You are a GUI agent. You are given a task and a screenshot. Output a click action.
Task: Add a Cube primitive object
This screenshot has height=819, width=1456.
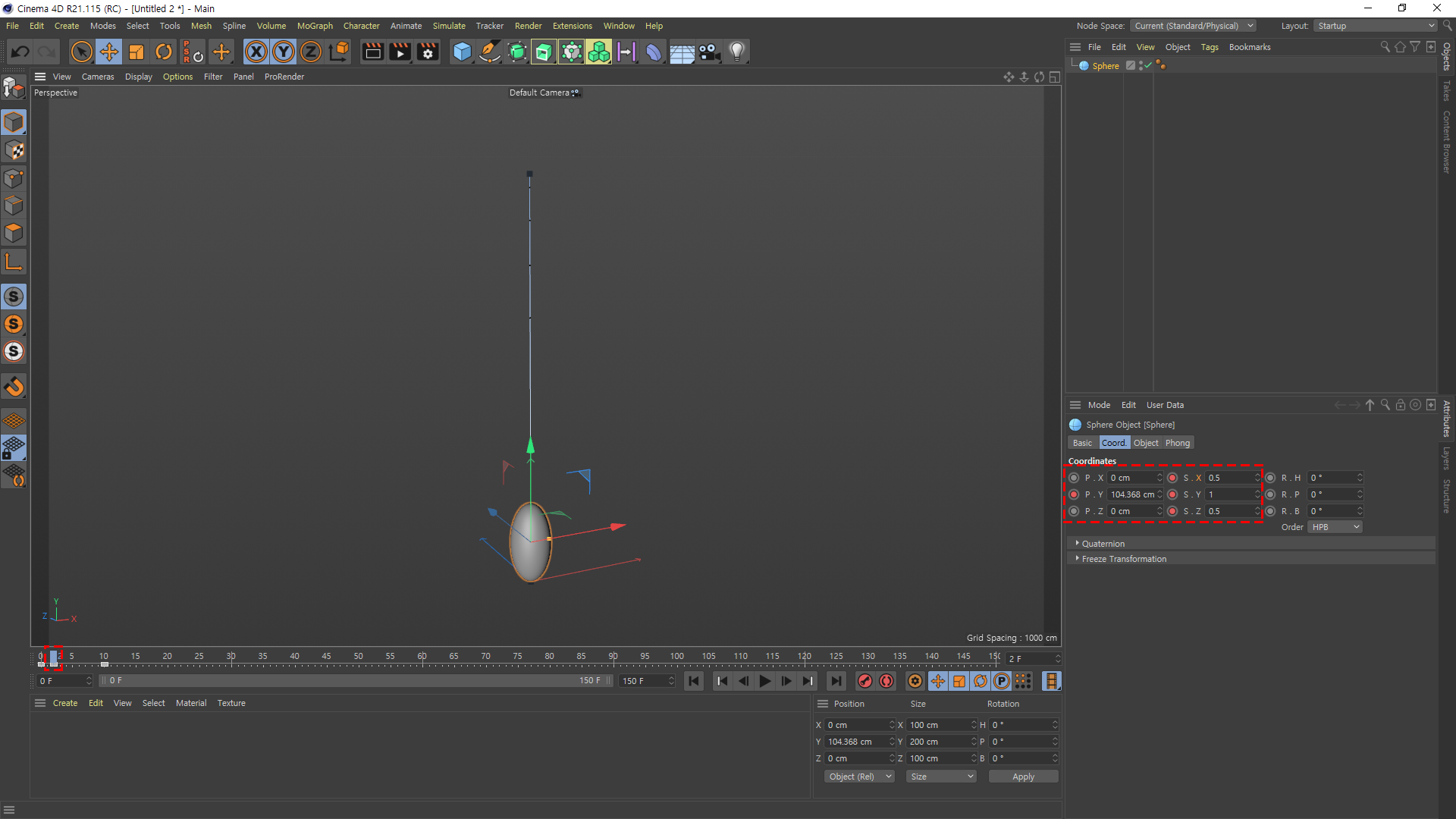tap(462, 52)
